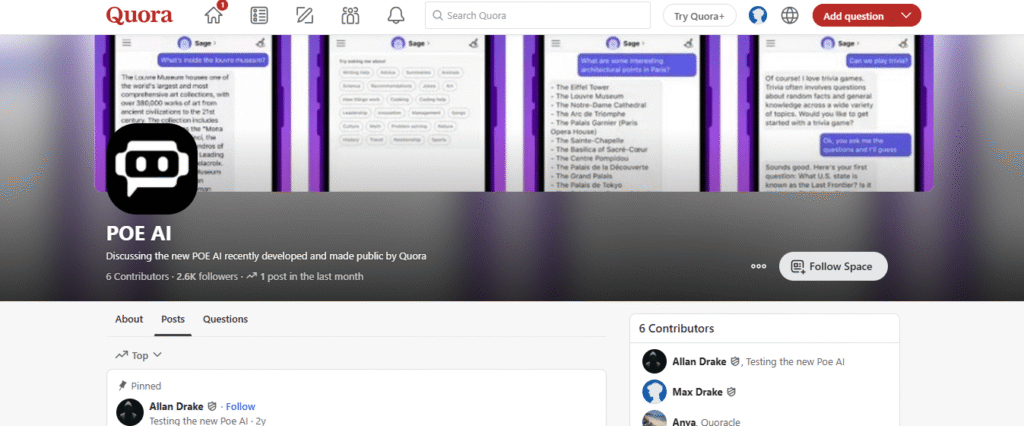Click the Try Quora+ button
The image size is (1024, 426).
coord(699,16)
